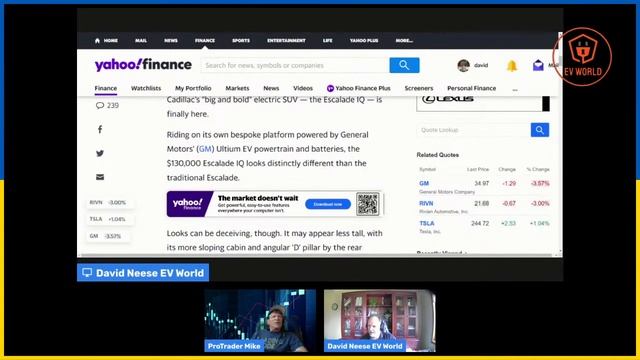The width and height of the screenshot is (640, 360).
Task: Click the EV World logo badge
Action: point(582,57)
